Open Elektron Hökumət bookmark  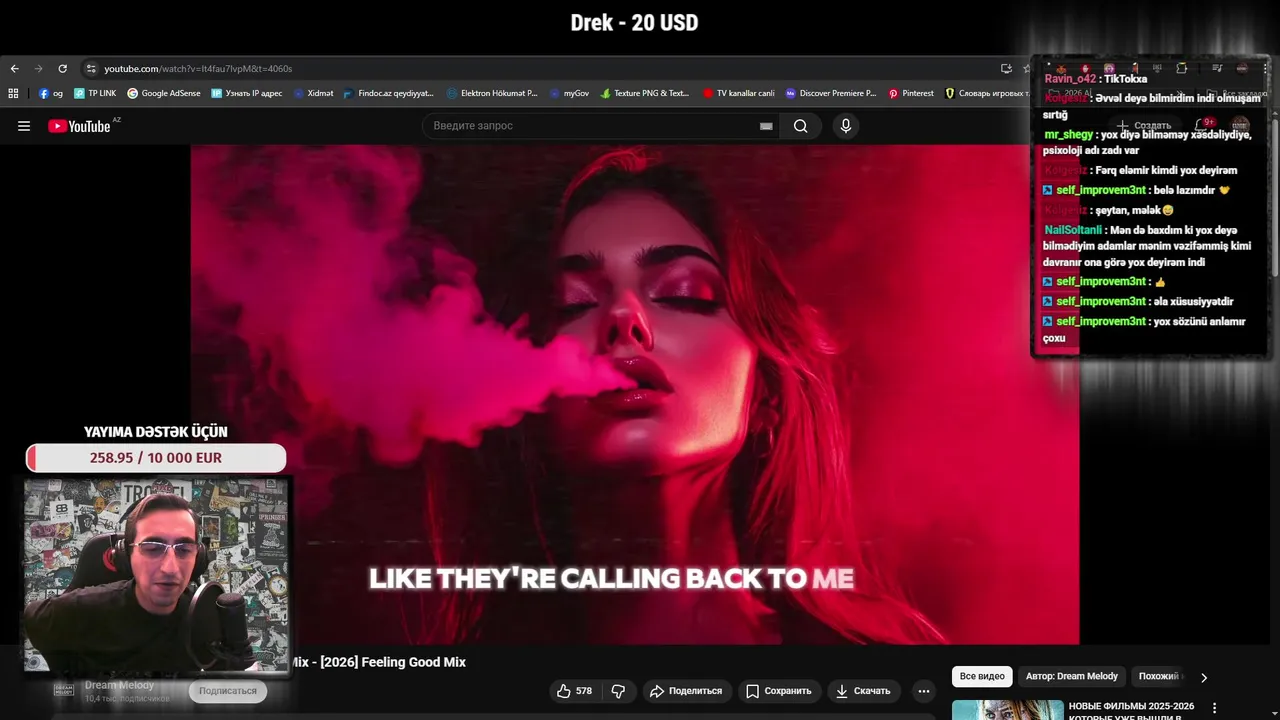coord(492,93)
